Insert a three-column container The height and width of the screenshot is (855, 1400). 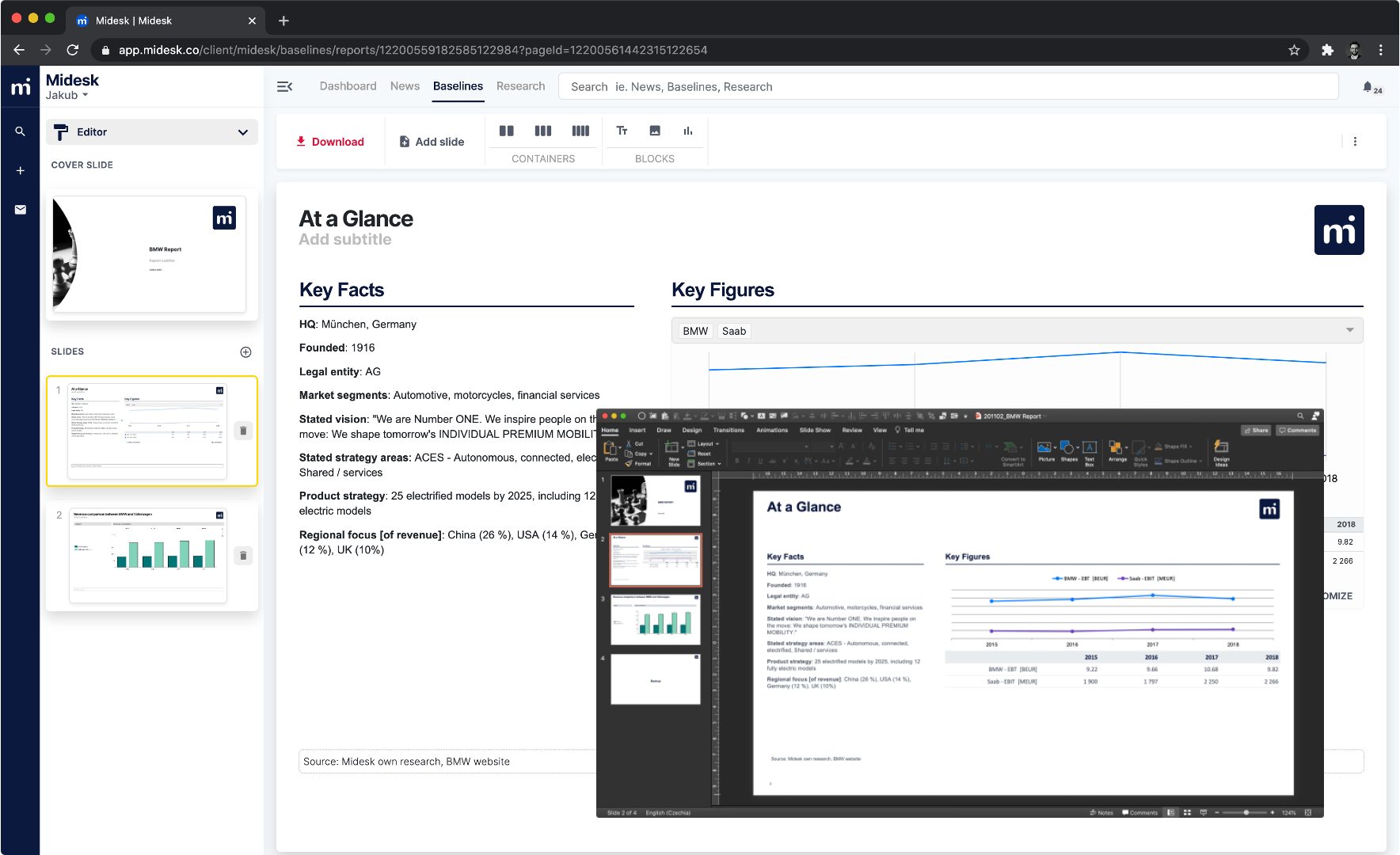pos(543,131)
